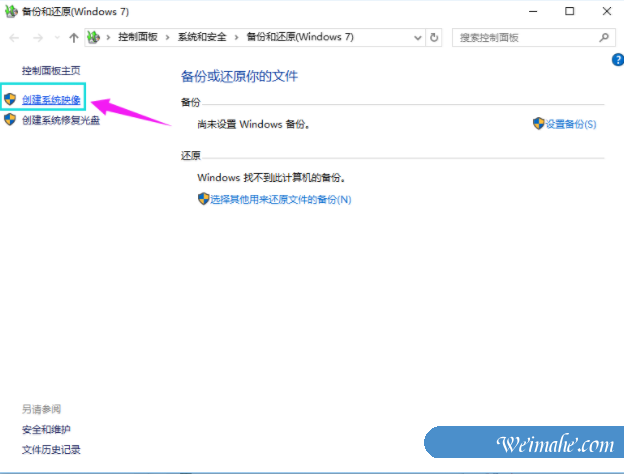Click the shield icon beside 创建系统修复光盘
The height and width of the screenshot is (474, 624).
point(10,119)
